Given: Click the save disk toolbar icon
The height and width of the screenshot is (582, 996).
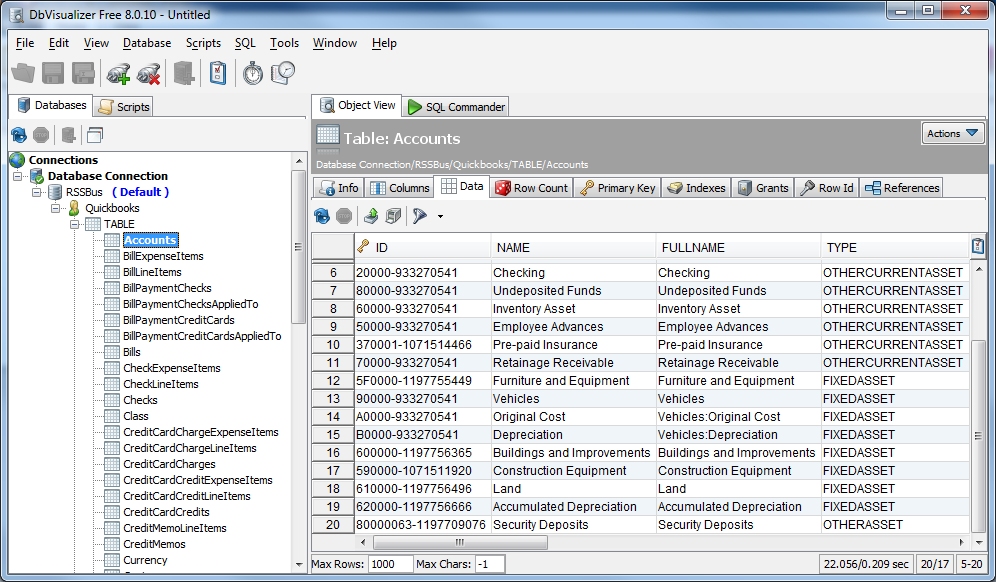Looking at the screenshot, I should click(53, 73).
